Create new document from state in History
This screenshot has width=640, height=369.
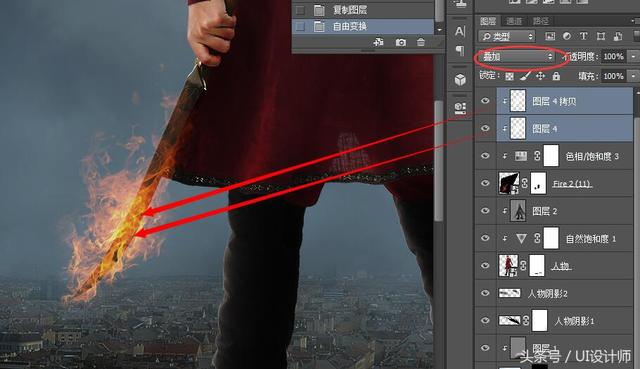(x=378, y=42)
